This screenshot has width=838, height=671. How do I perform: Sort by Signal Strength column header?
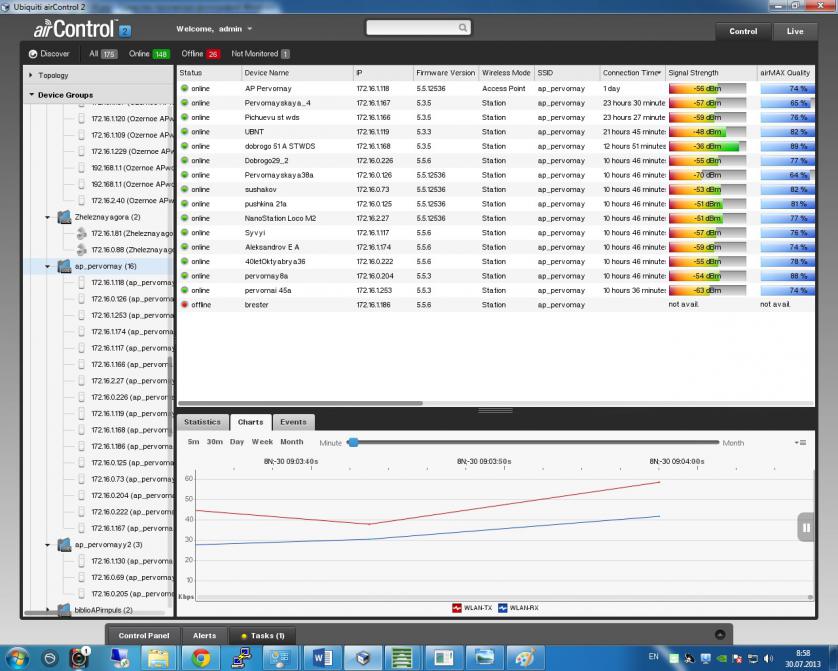pos(710,73)
